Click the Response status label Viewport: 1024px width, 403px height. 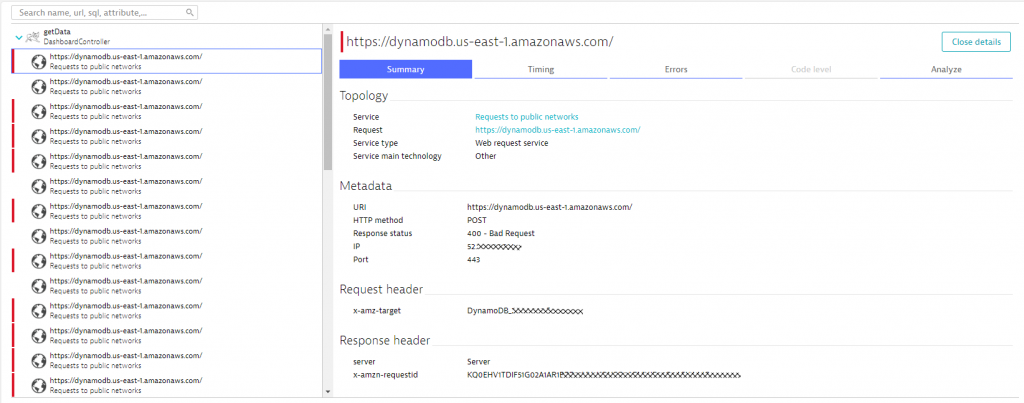point(382,233)
